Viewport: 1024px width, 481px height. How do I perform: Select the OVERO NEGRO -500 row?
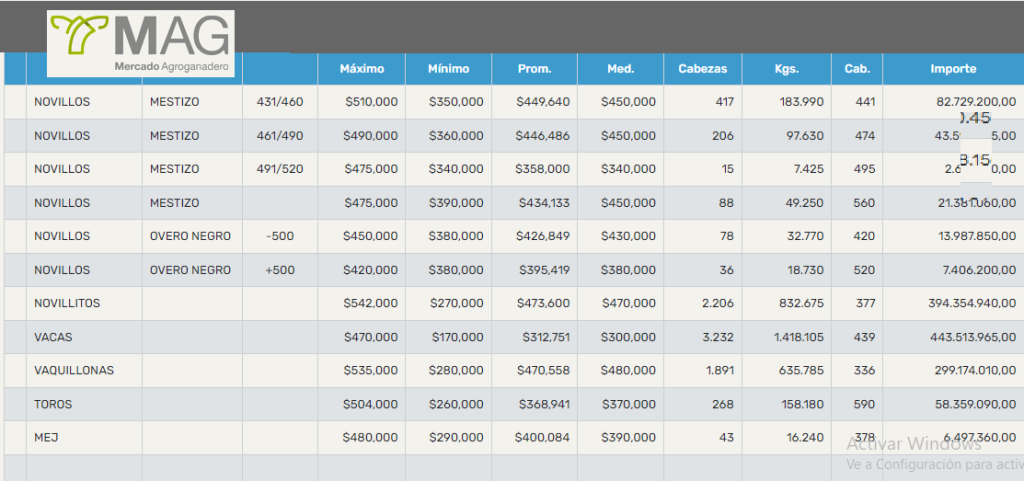[190, 236]
